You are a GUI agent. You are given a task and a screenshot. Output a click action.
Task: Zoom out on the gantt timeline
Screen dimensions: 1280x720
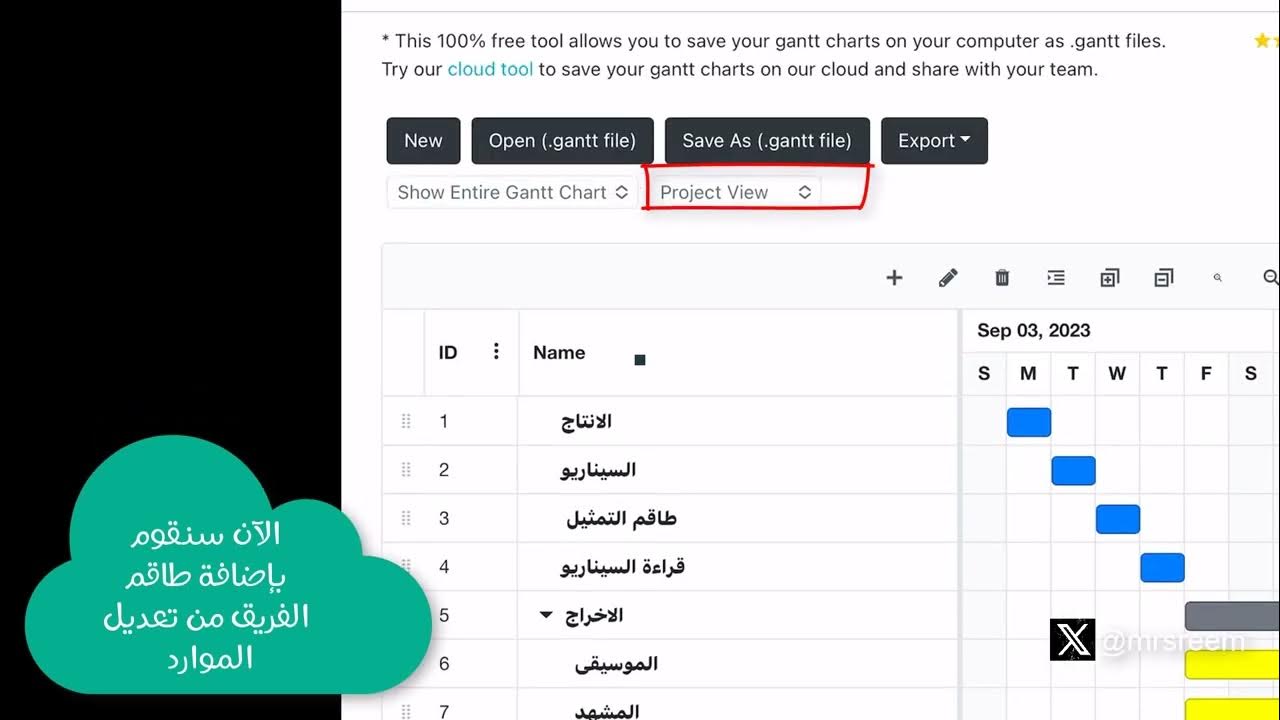point(1270,277)
